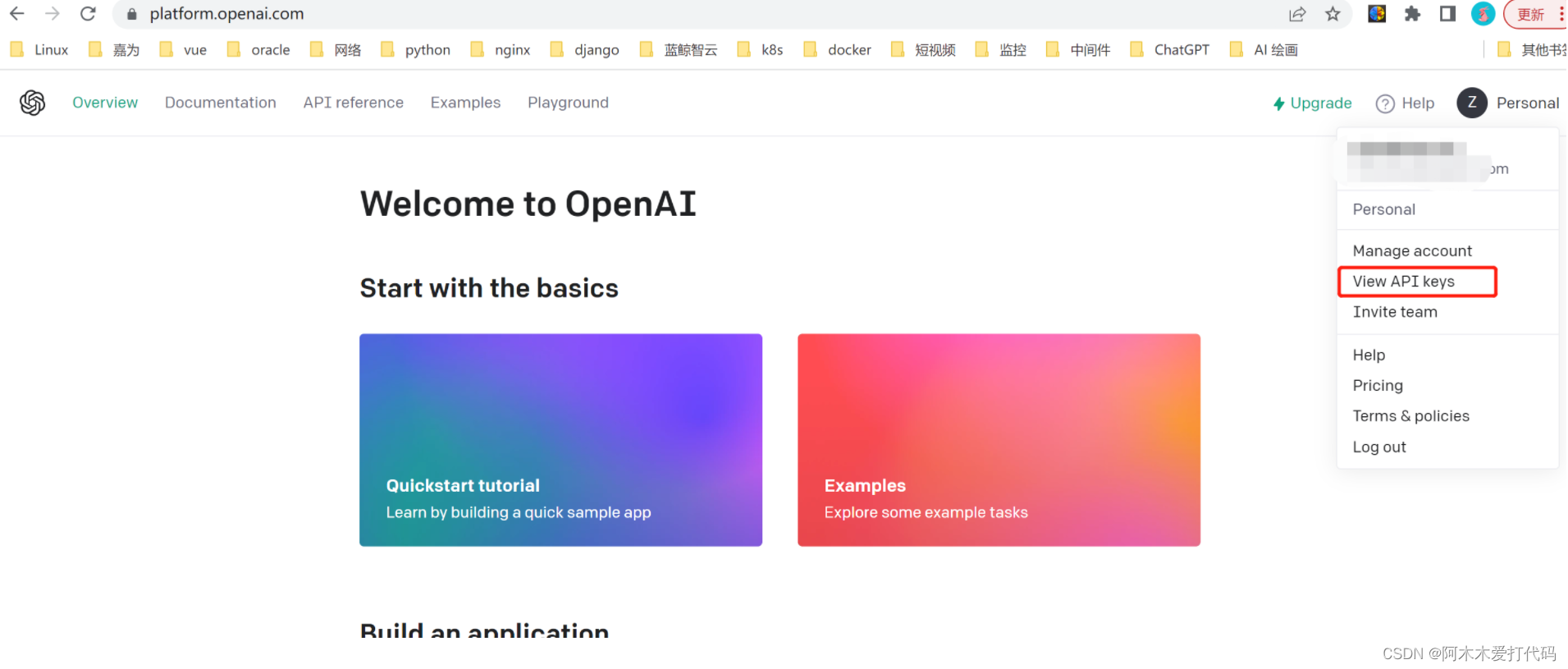Bookmark this page with star icon

click(1333, 14)
